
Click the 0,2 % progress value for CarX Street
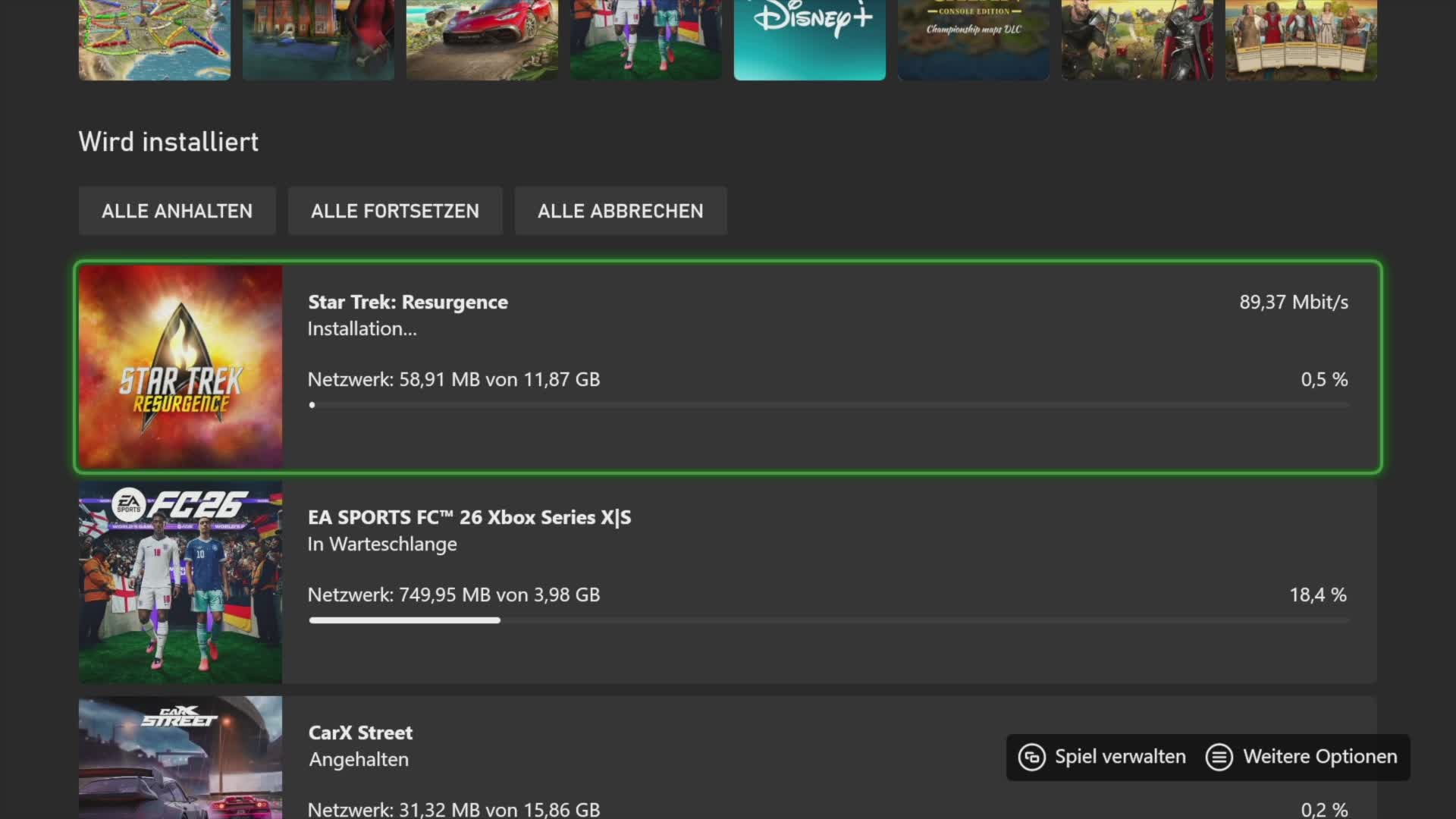coord(1325,809)
